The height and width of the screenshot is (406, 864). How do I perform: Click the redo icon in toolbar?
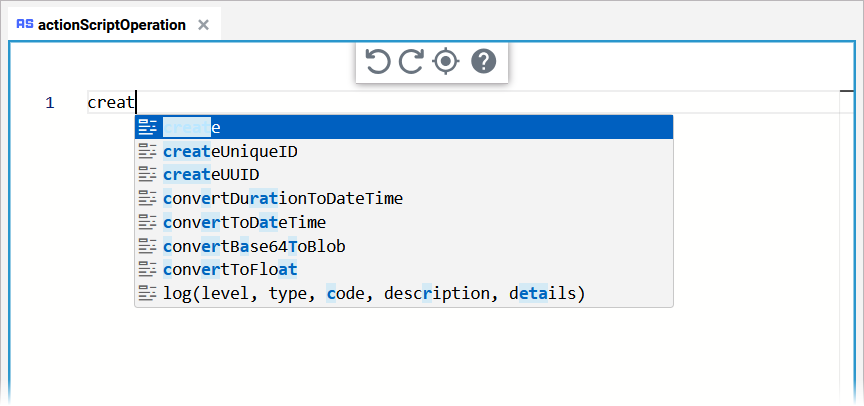click(411, 62)
